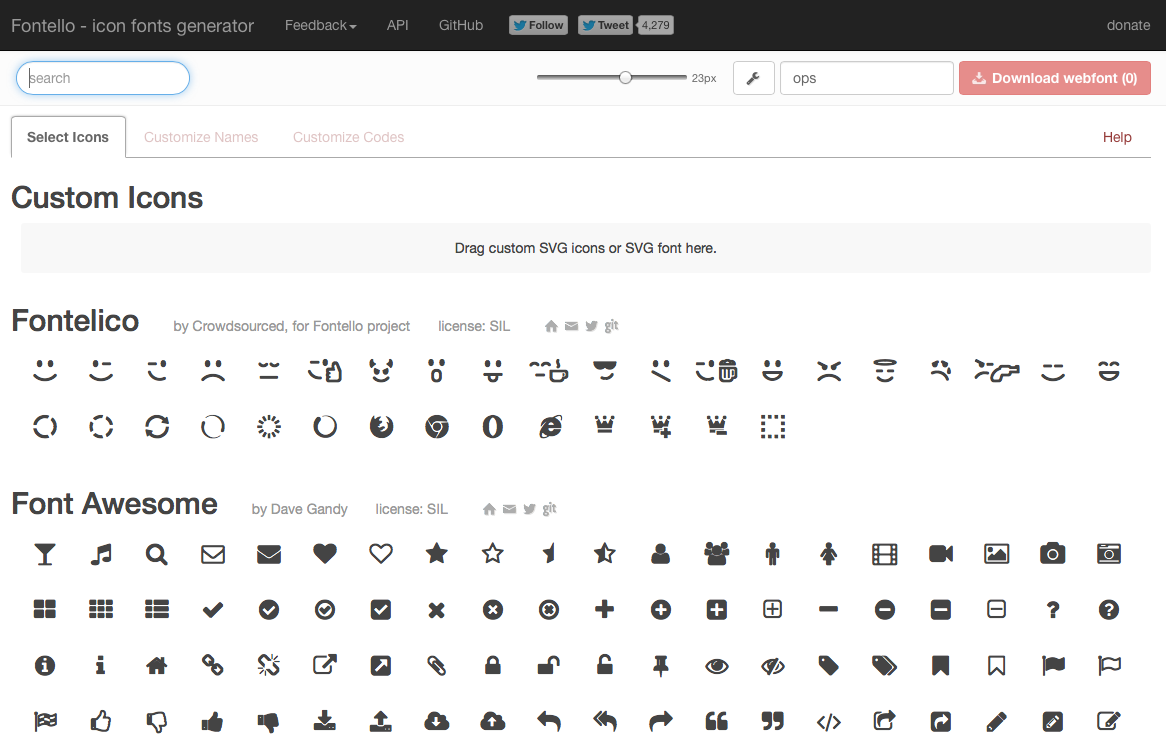Open the Help link
Viewport: 1166px width, 734px height.
click(x=1117, y=137)
